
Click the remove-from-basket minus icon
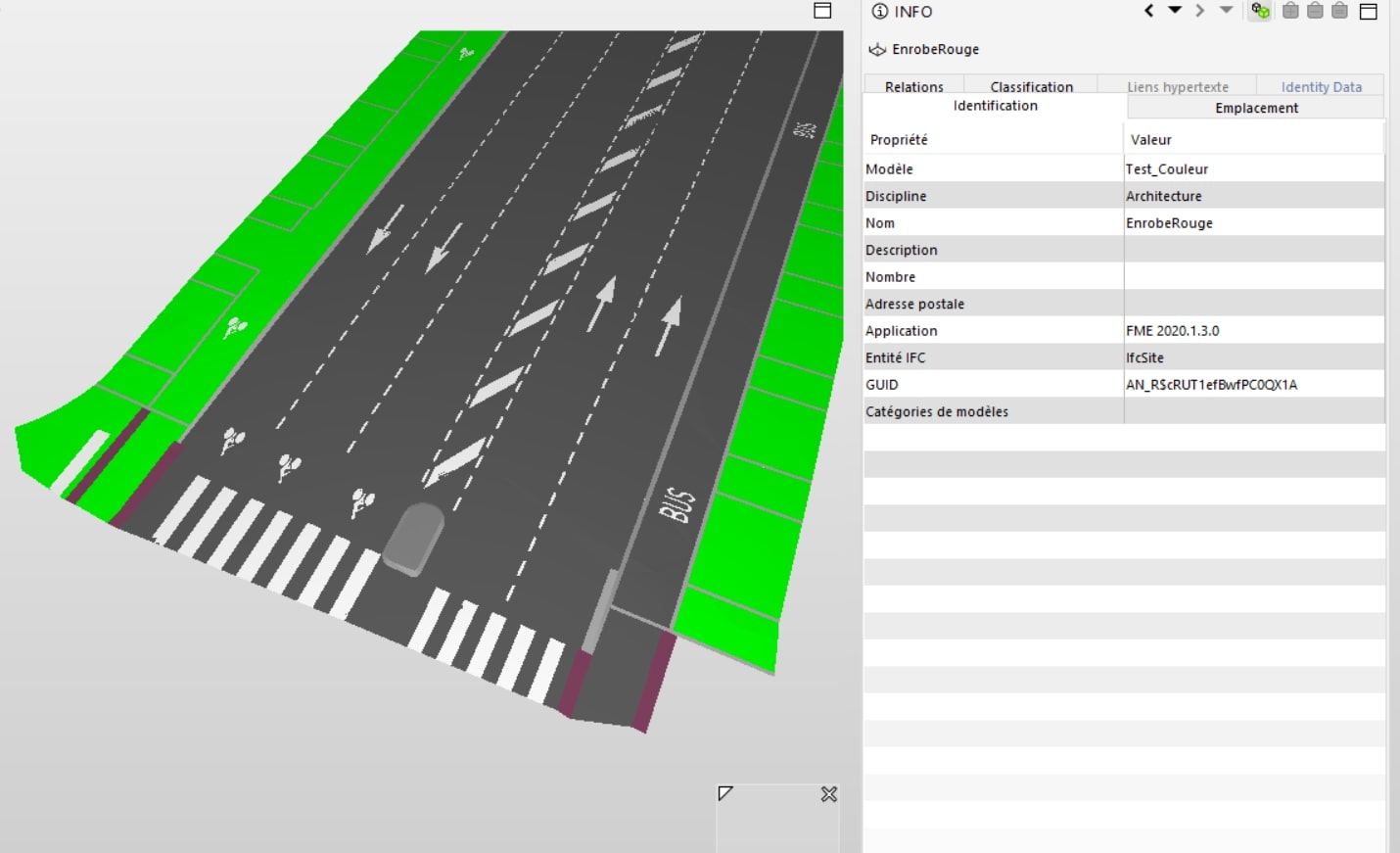[x=1315, y=11]
